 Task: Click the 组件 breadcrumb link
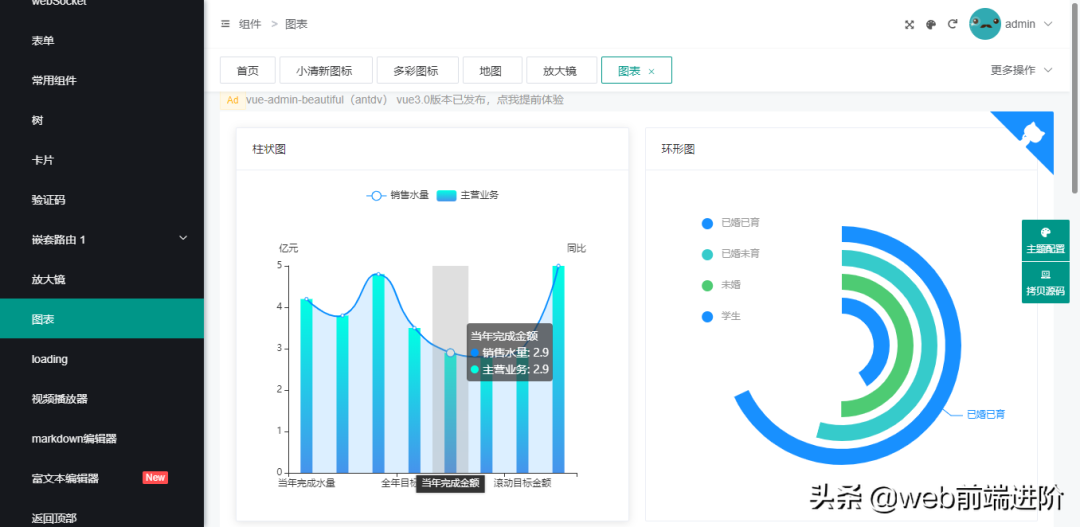click(x=250, y=24)
